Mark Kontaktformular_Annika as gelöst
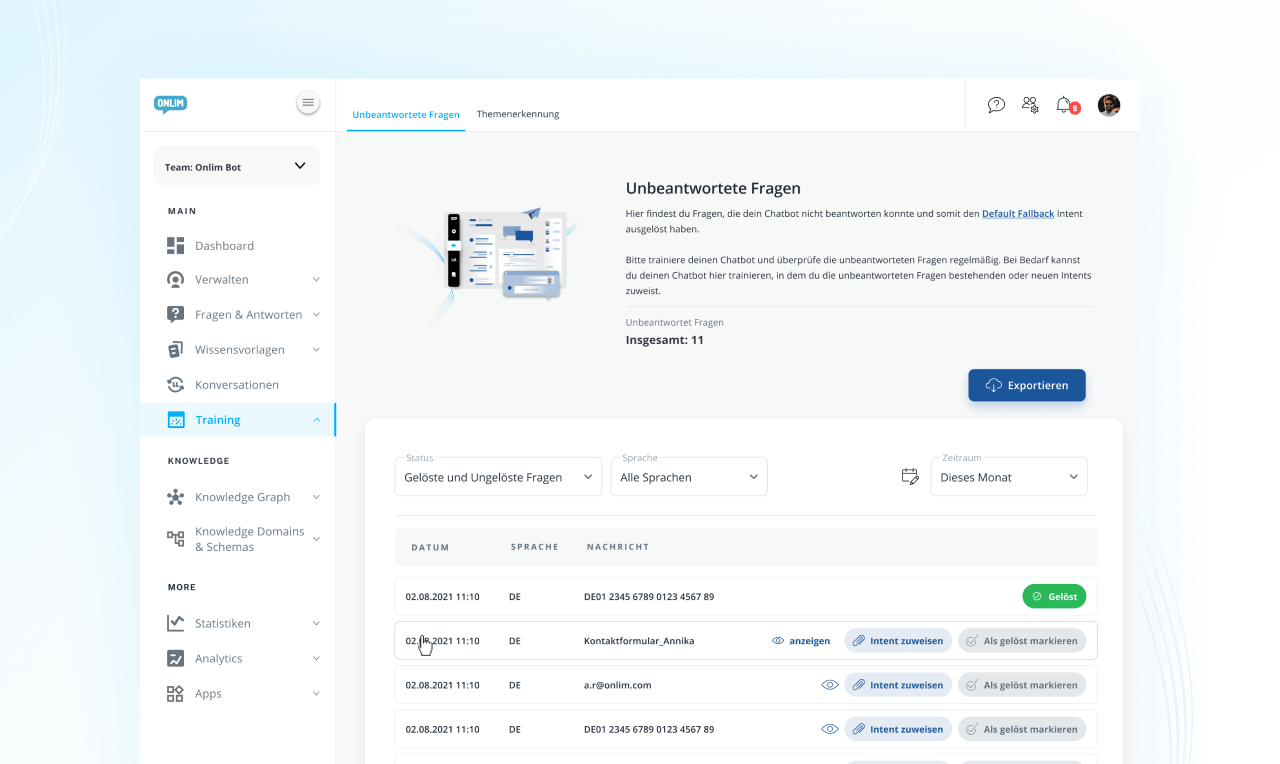1280x764 pixels. [1022, 641]
